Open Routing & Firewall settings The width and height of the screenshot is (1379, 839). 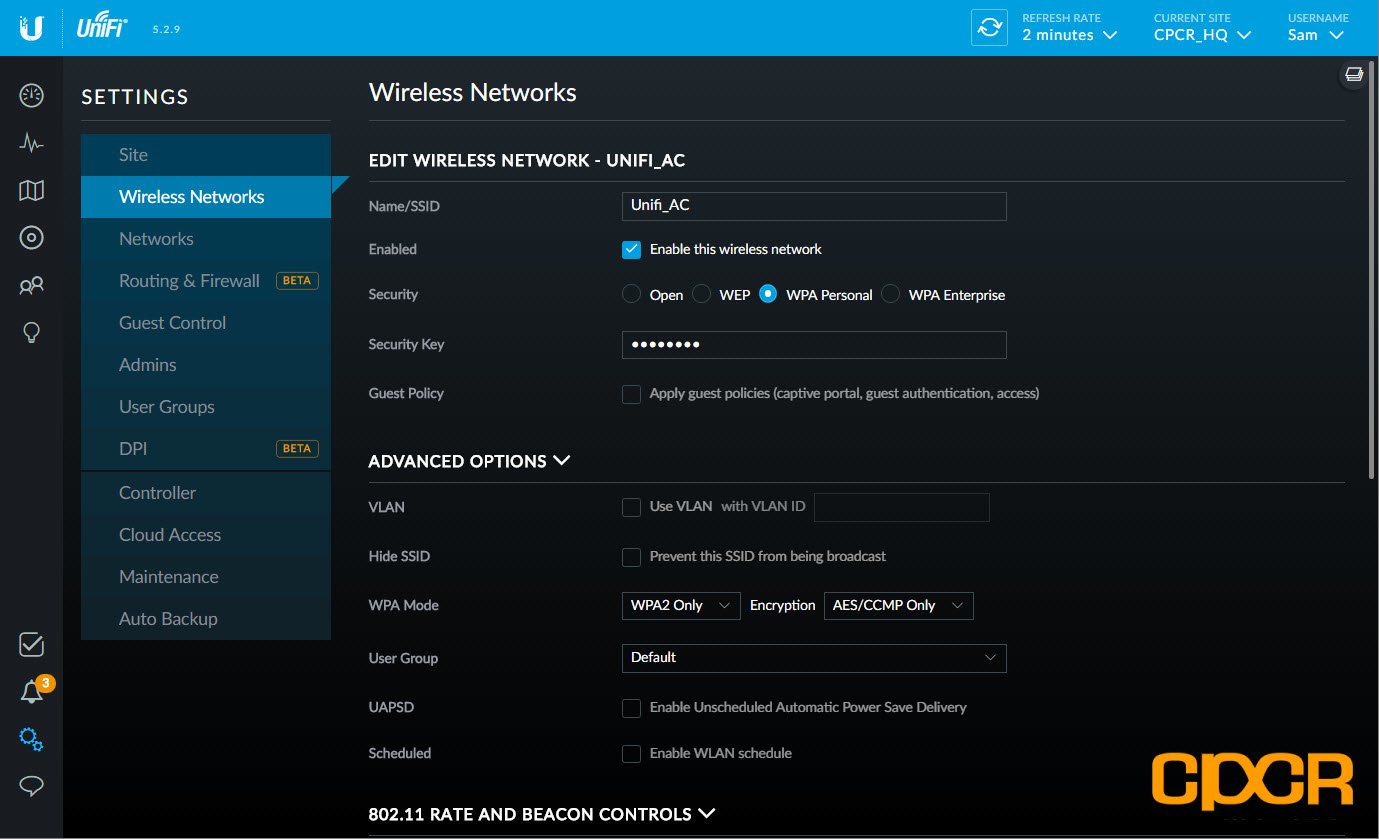tap(206, 281)
